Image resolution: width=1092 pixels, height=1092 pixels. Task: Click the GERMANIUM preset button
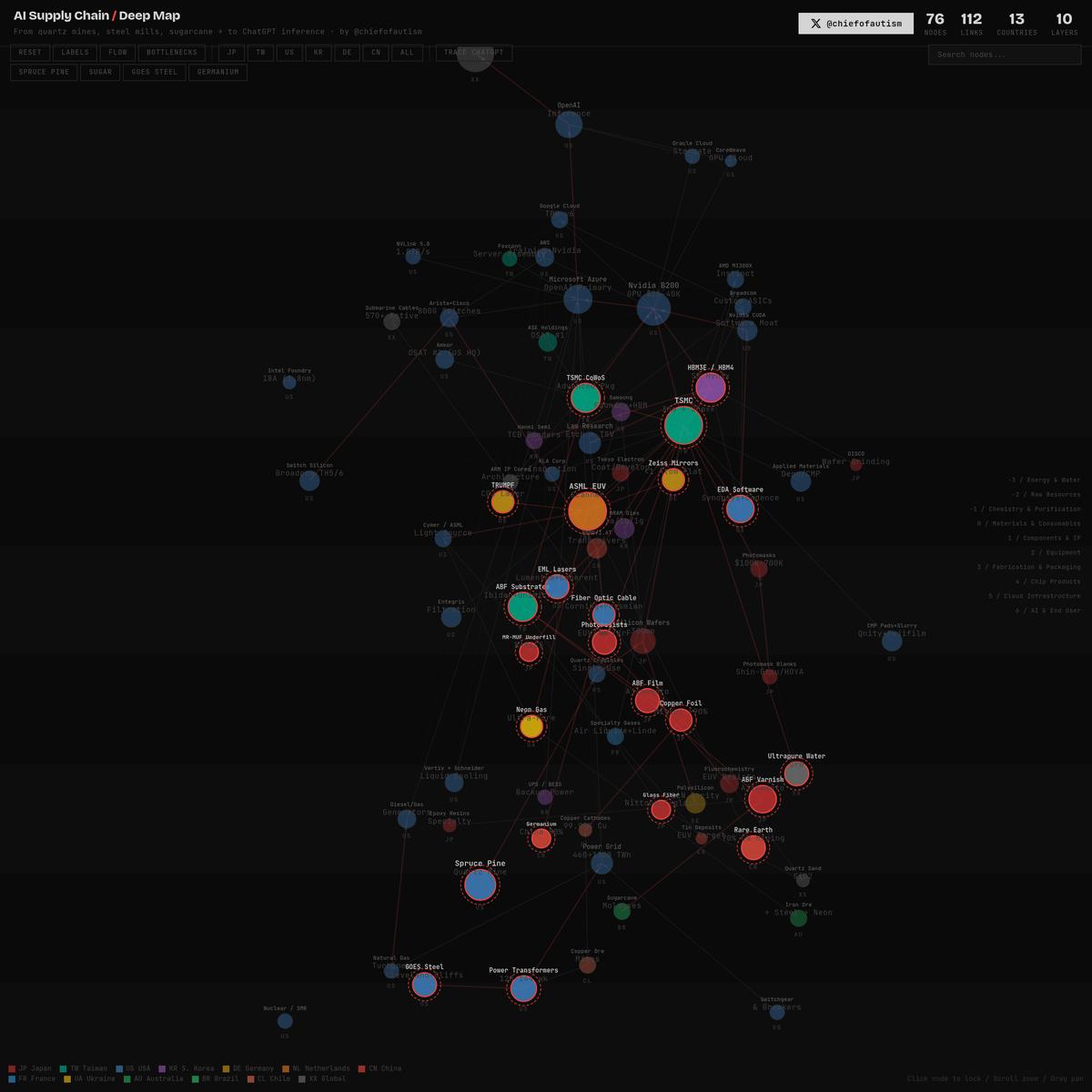click(x=218, y=72)
